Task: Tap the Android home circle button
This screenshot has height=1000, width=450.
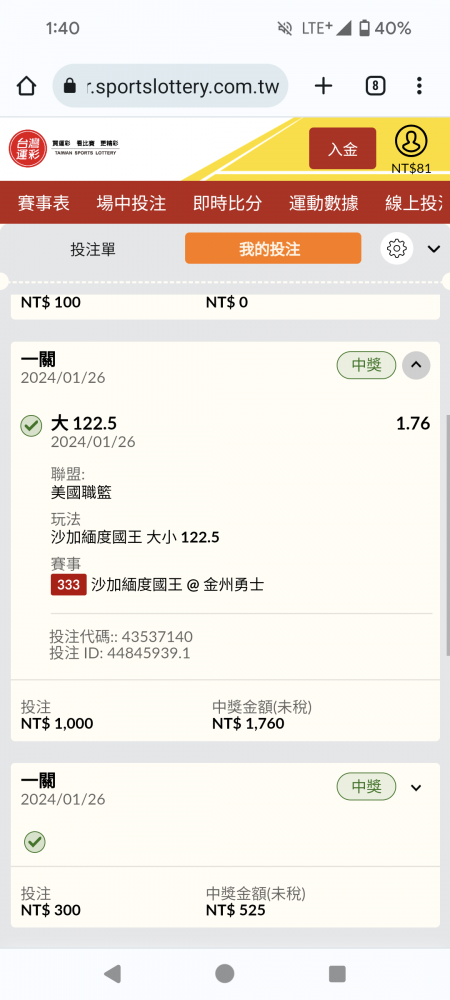Action: pyautogui.click(x=224, y=973)
